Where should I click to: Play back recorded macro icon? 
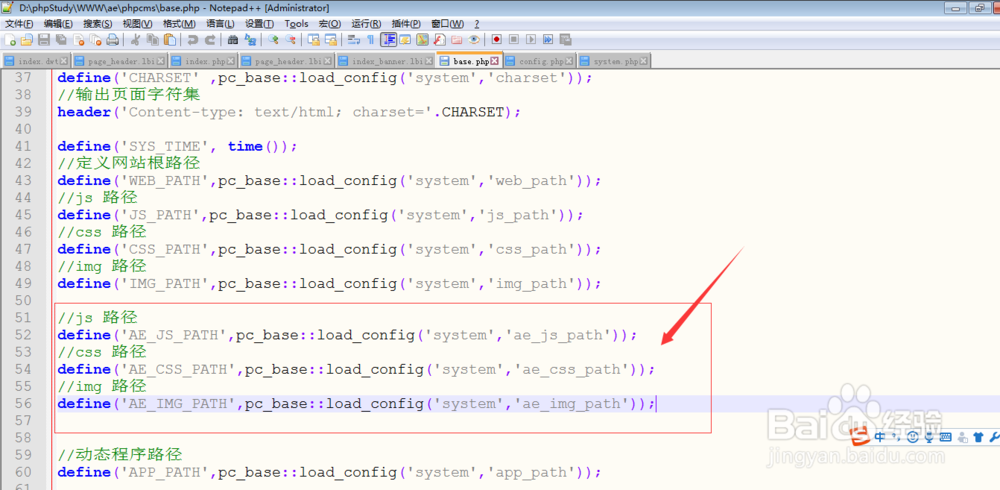coord(531,40)
